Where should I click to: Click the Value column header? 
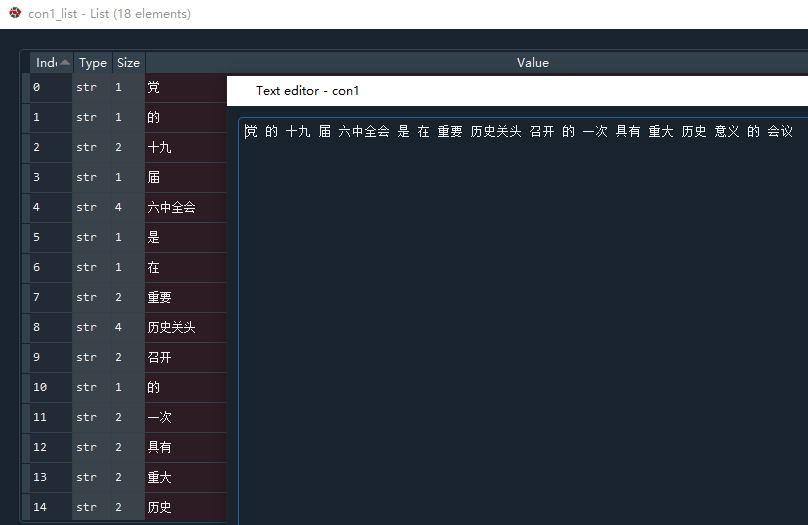coord(533,63)
